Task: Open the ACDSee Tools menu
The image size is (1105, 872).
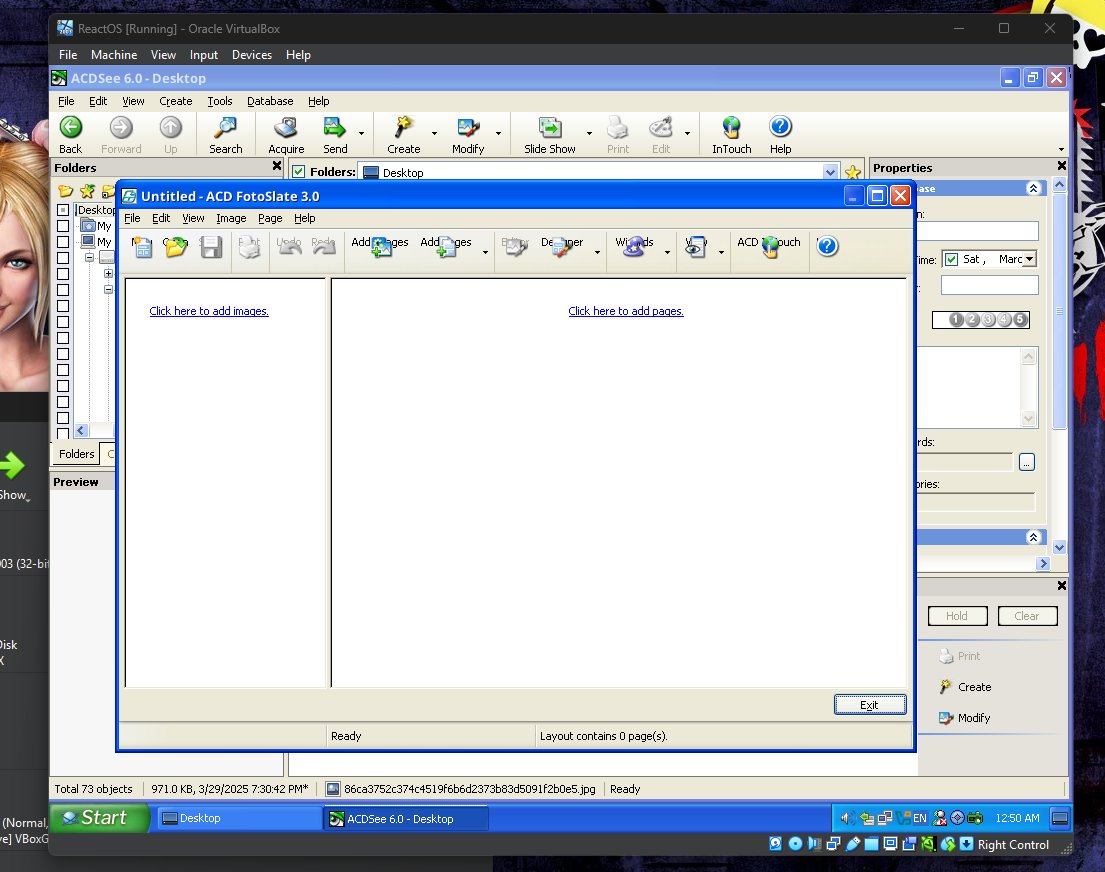Action: click(x=220, y=102)
